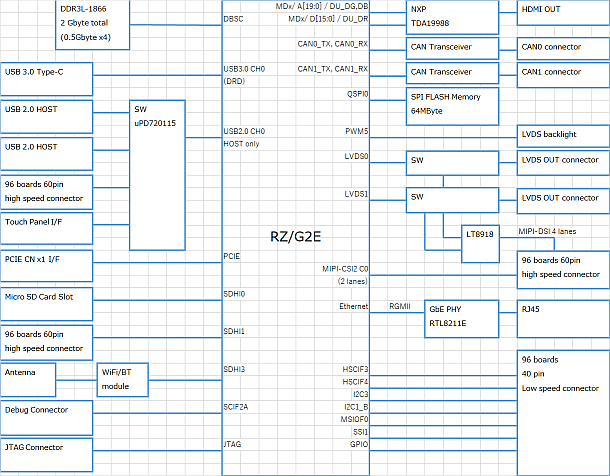This screenshot has height=476, width=610.
Task: Select the USB 3.0 Type-C block
Action: [x=48, y=72]
